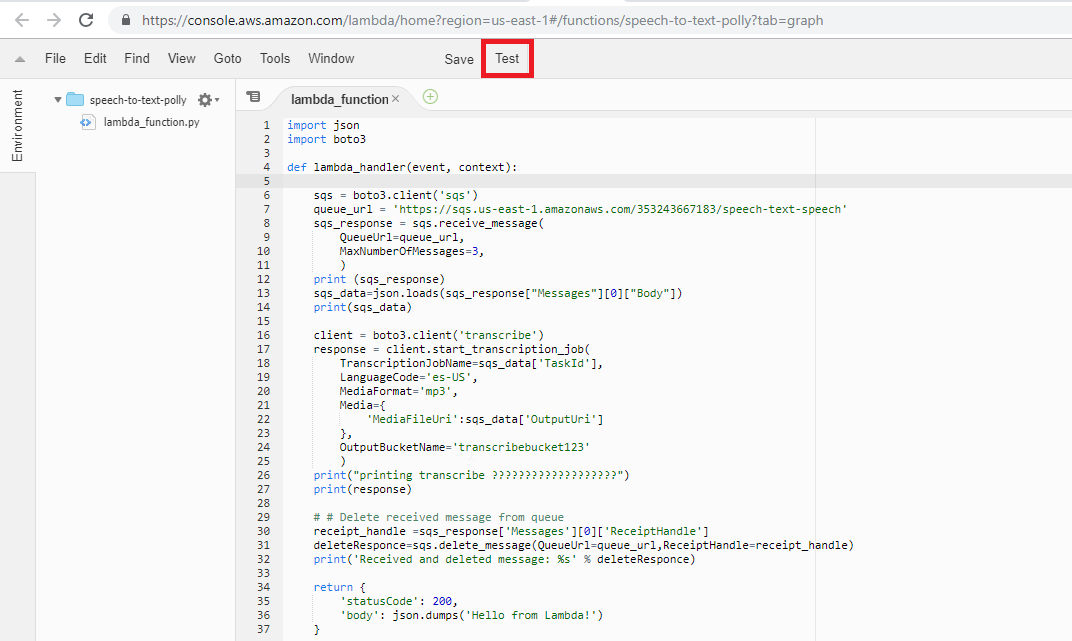Save the Lambda function code
The image size is (1072, 641).
459,59
